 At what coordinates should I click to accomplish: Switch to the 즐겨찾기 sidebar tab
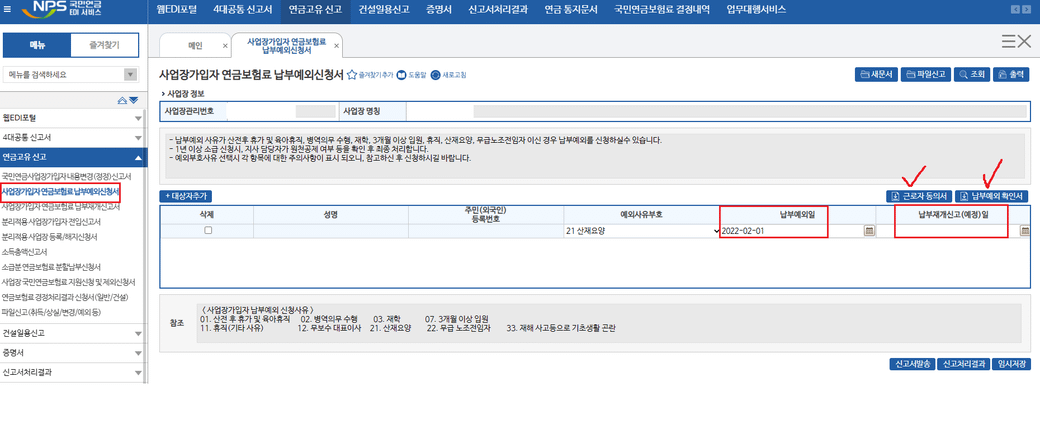(x=105, y=45)
